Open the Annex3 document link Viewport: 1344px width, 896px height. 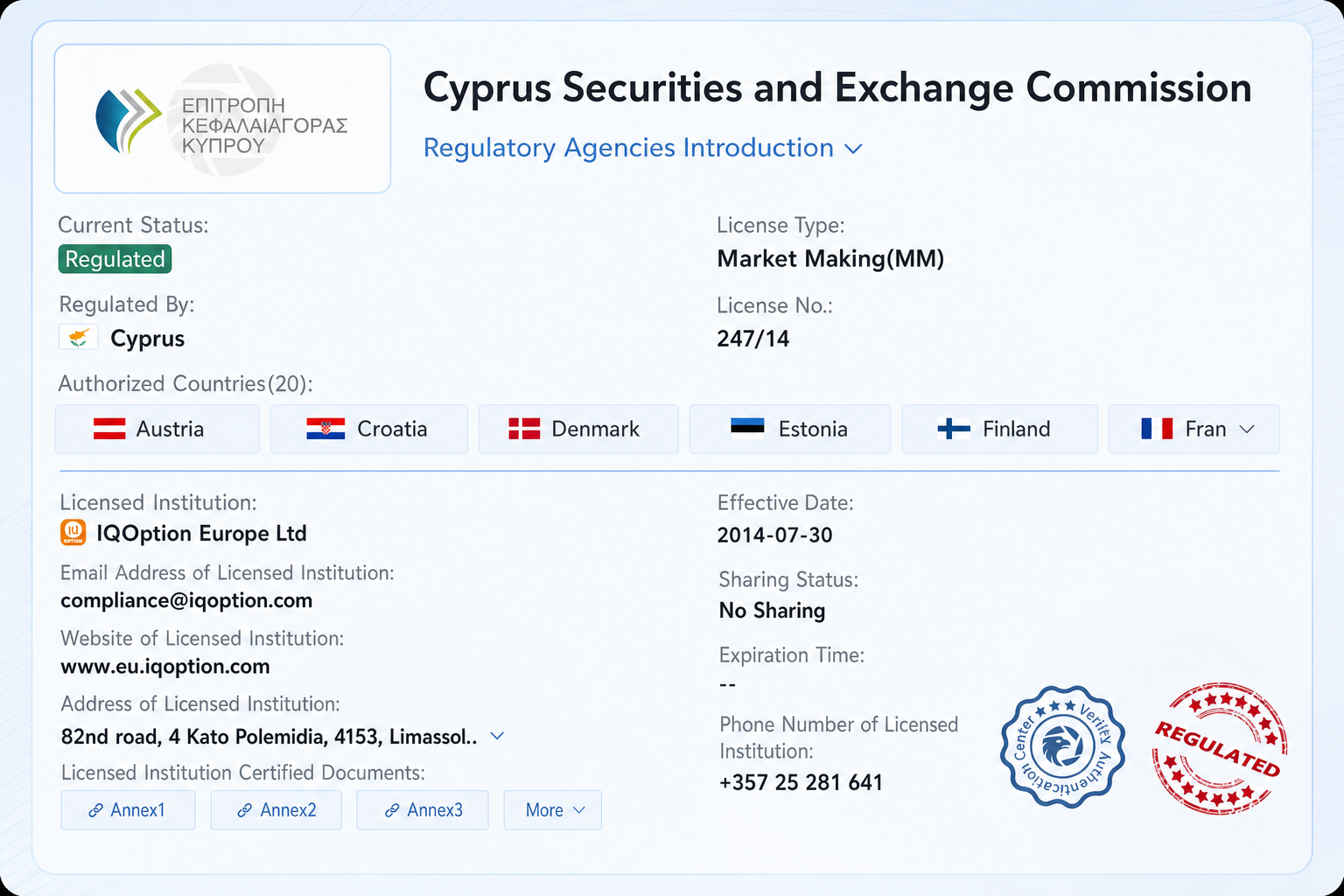(x=423, y=810)
